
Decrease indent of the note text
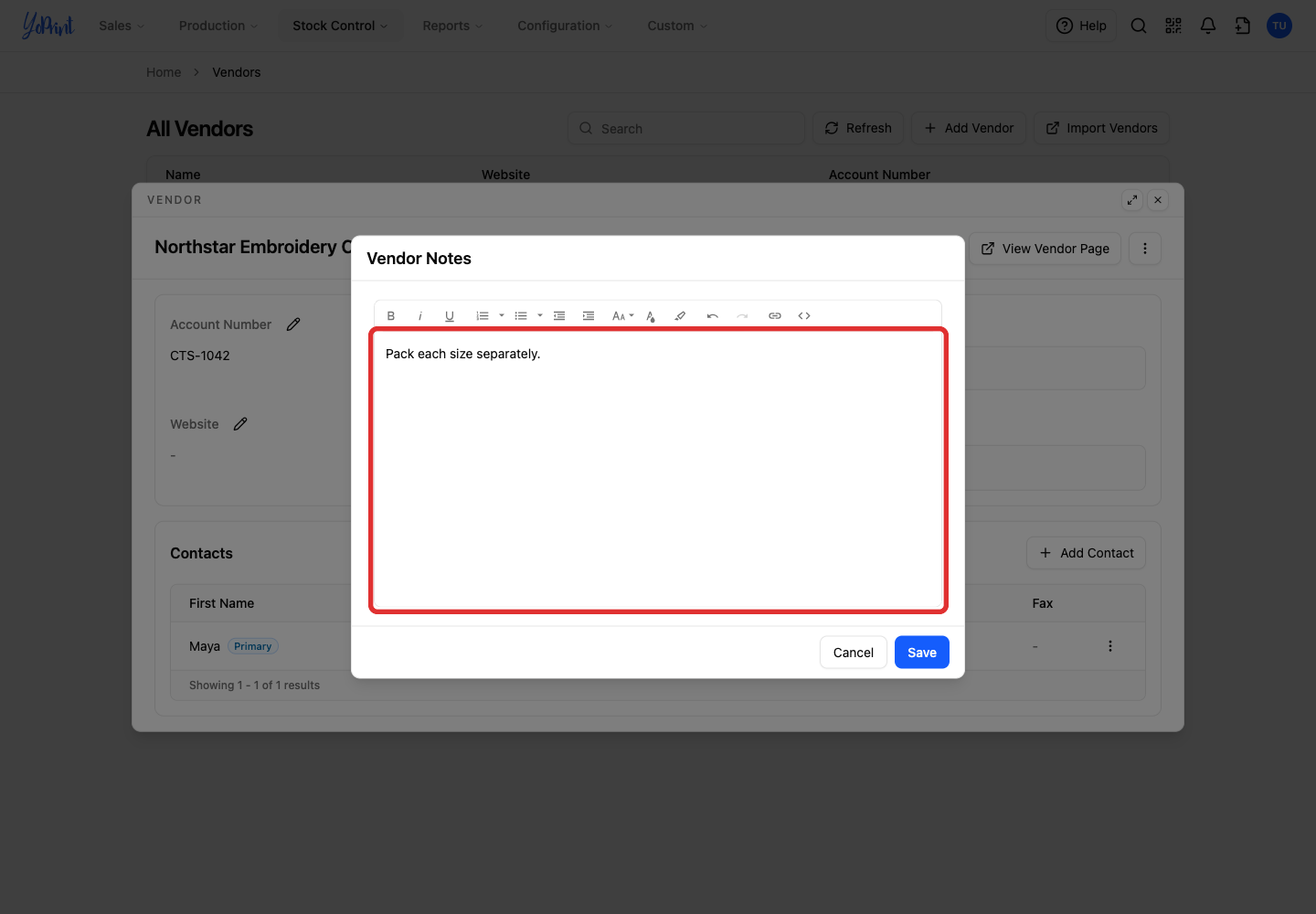pyautogui.click(x=559, y=316)
